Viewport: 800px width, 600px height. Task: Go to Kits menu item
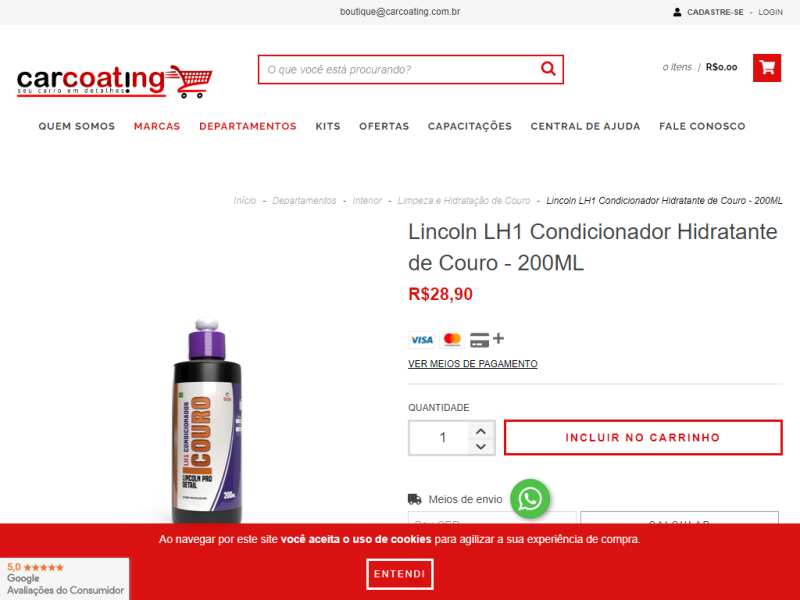pyautogui.click(x=328, y=126)
